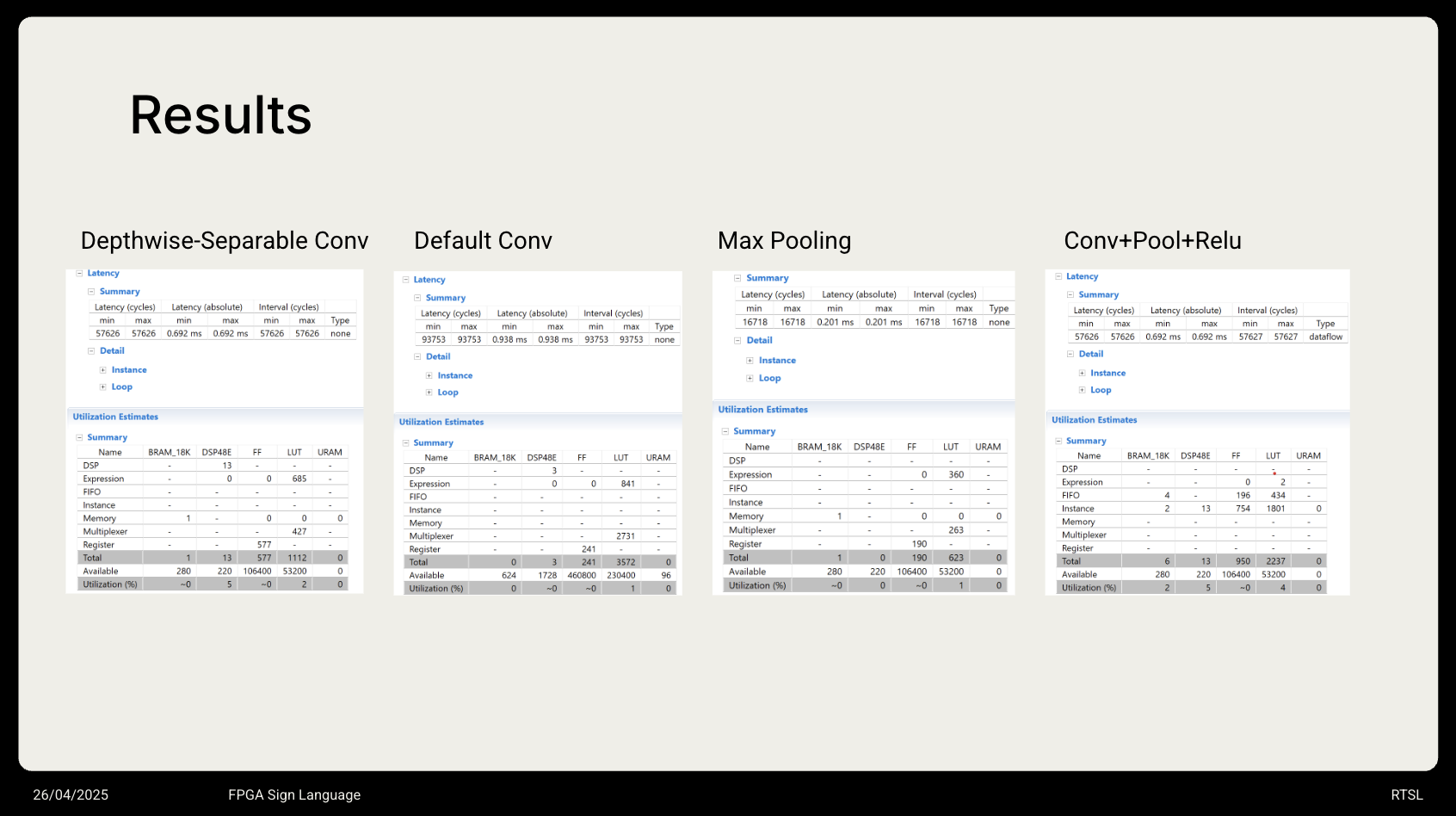Expand Instance node in Max Pooling report

750,361
